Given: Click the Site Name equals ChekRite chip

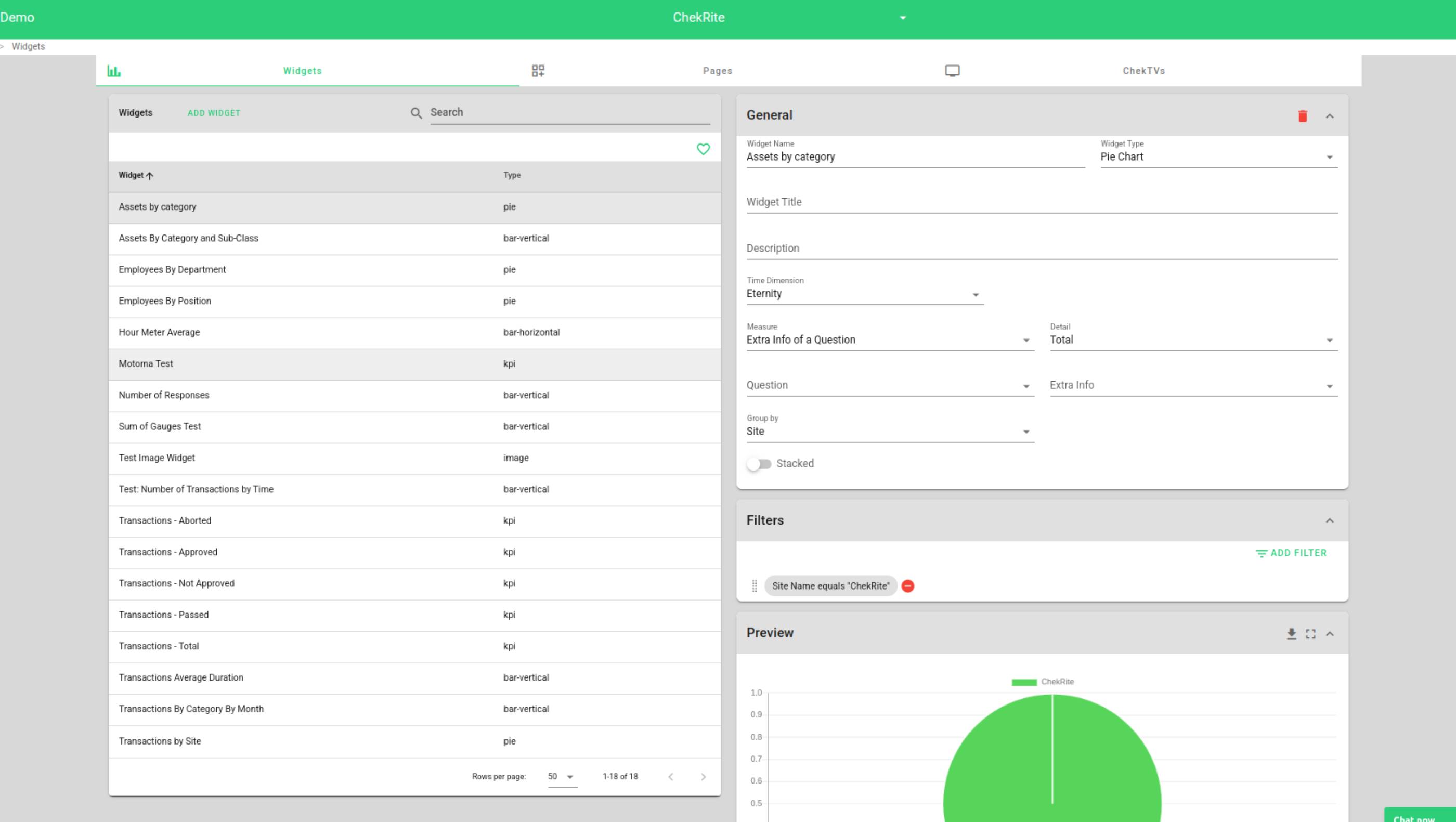Looking at the screenshot, I should (830, 586).
